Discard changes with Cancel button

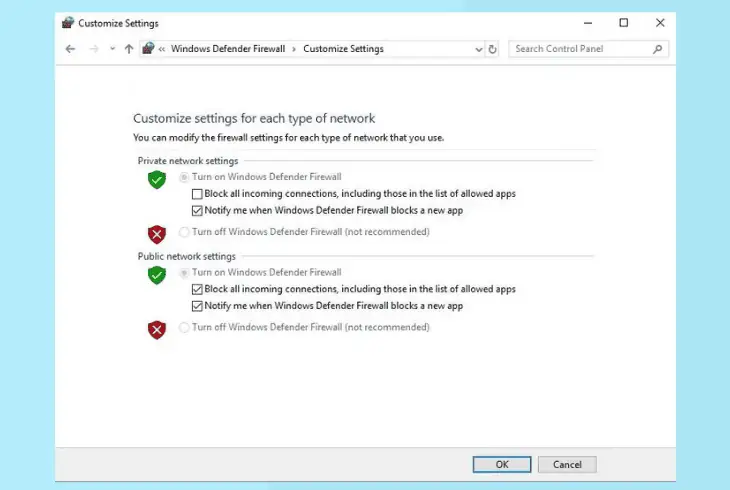567,464
